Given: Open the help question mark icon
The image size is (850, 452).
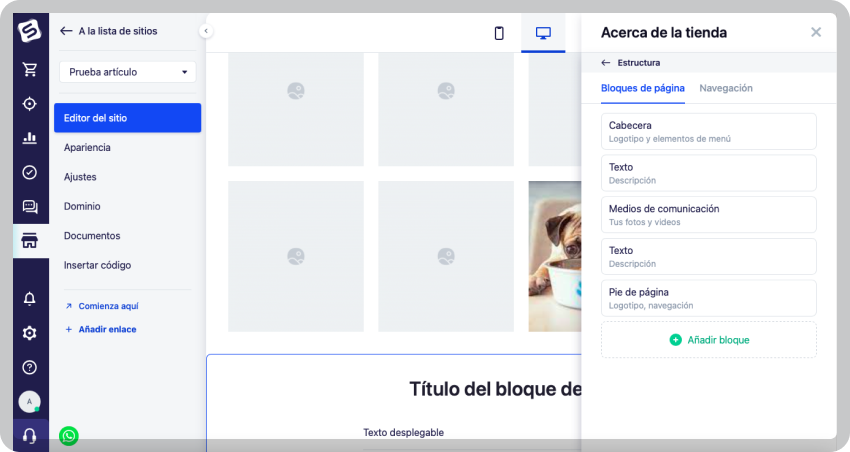Looking at the screenshot, I should point(30,367).
